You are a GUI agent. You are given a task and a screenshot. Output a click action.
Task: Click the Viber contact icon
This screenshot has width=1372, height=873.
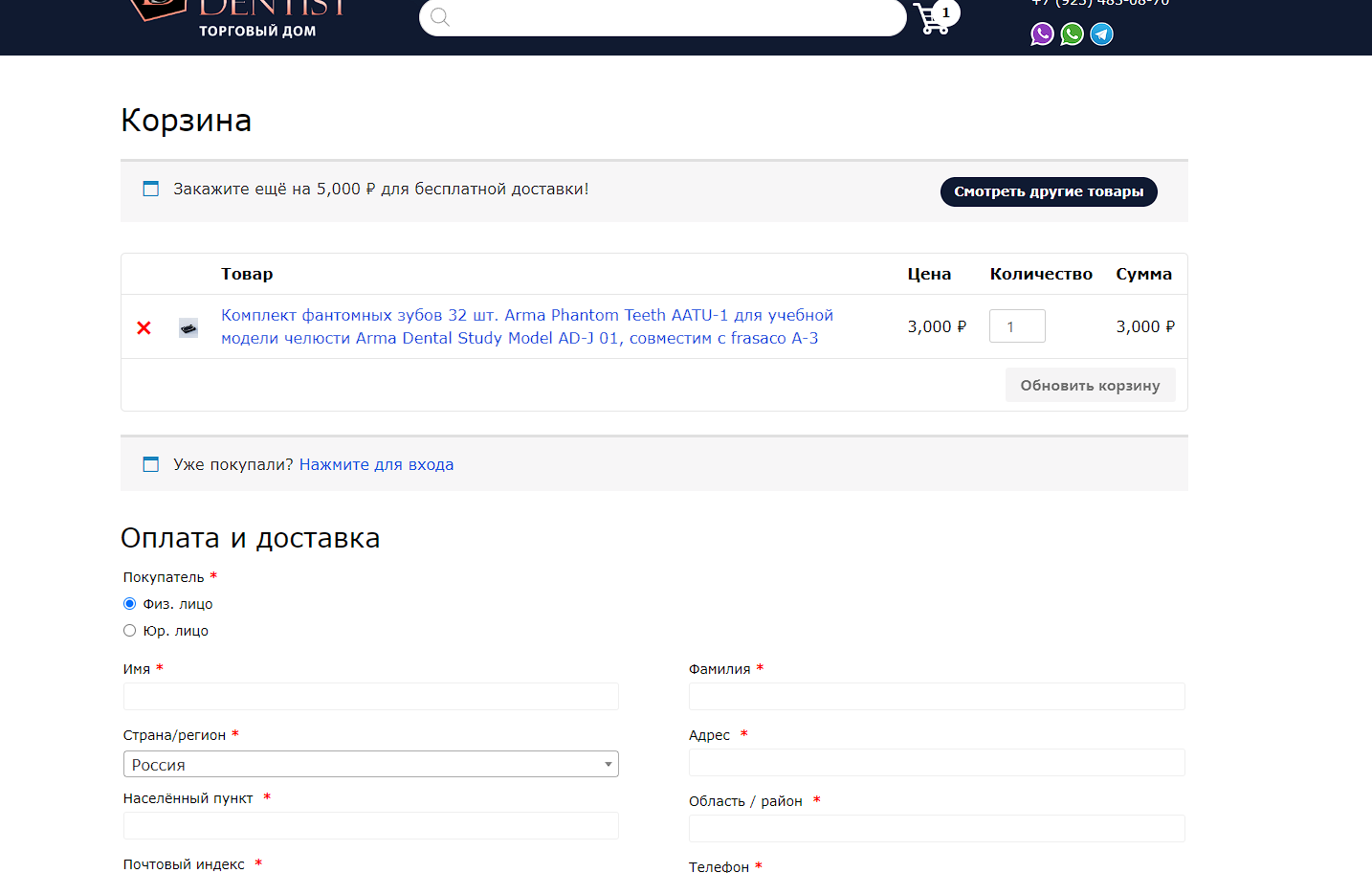[1042, 34]
